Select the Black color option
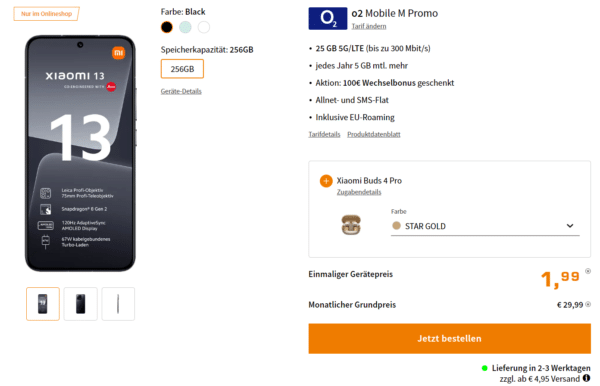 166,27
